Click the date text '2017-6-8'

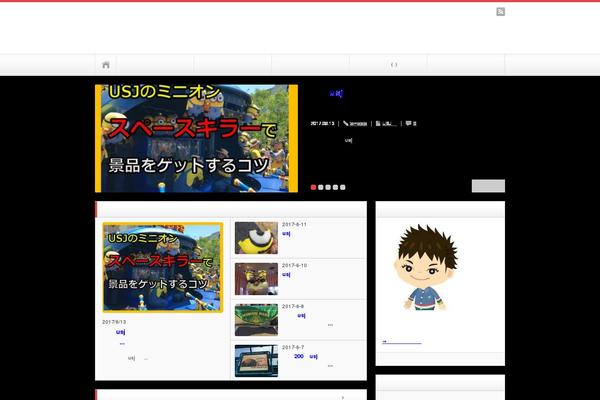[x=293, y=306]
